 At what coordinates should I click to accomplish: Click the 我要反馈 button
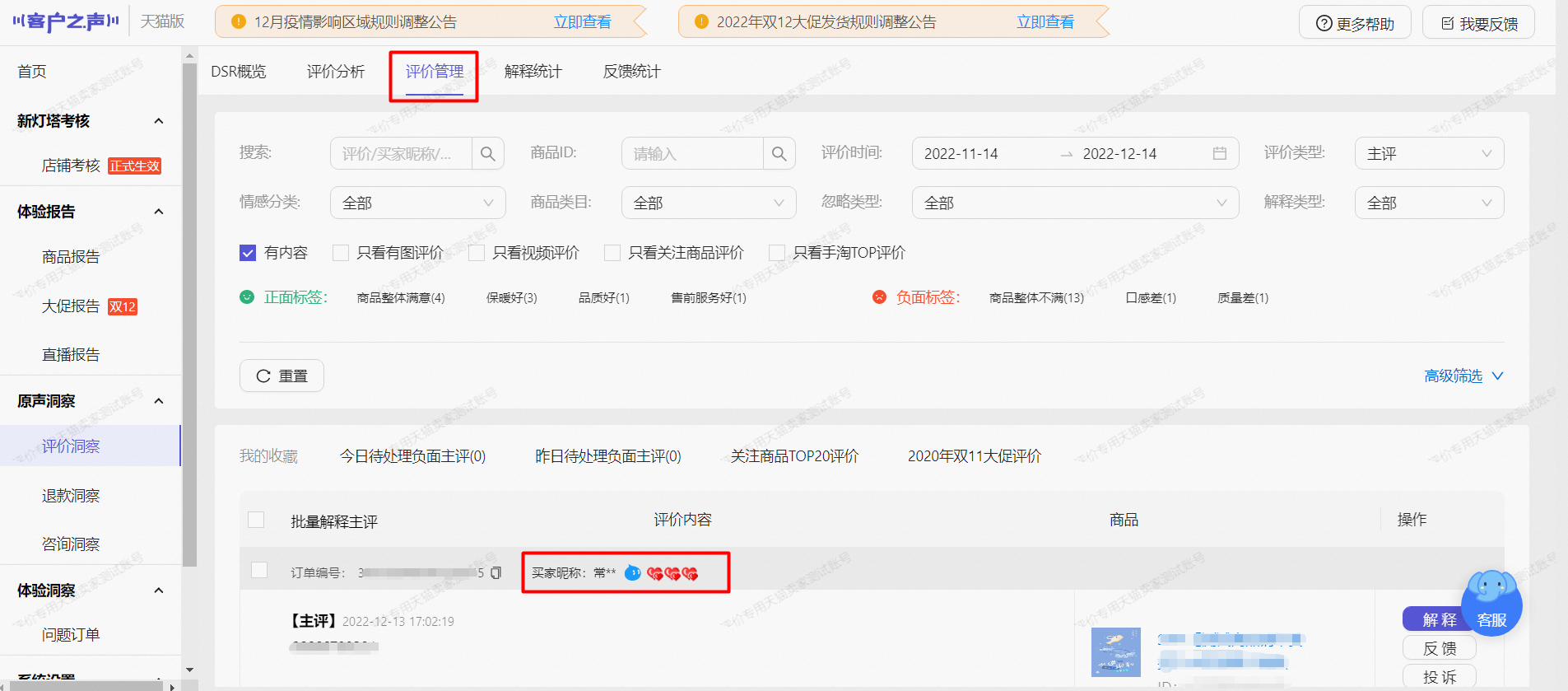[1478, 23]
